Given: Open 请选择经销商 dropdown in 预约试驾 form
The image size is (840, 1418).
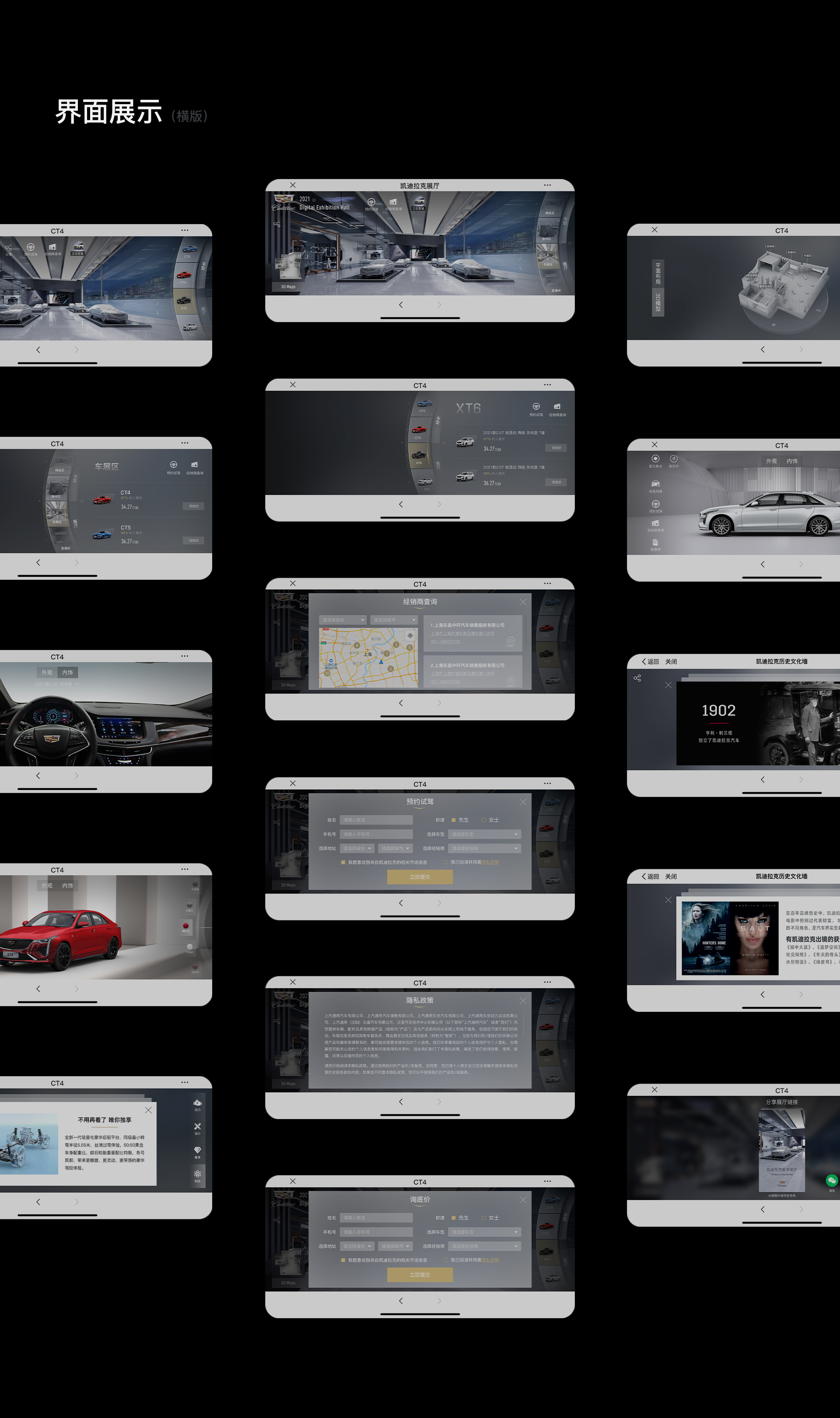Looking at the screenshot, I should click(484, 849).
